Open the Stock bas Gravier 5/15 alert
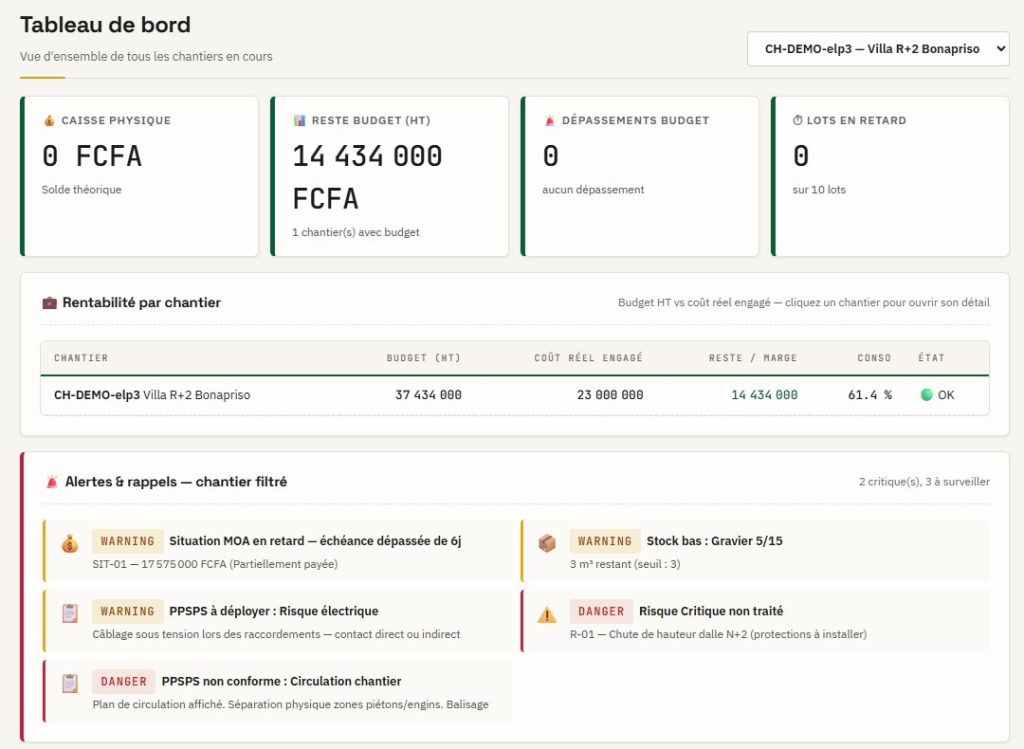Image resolution: width=1024 pixels, height=749 pixels. click(x=756, y=551)
